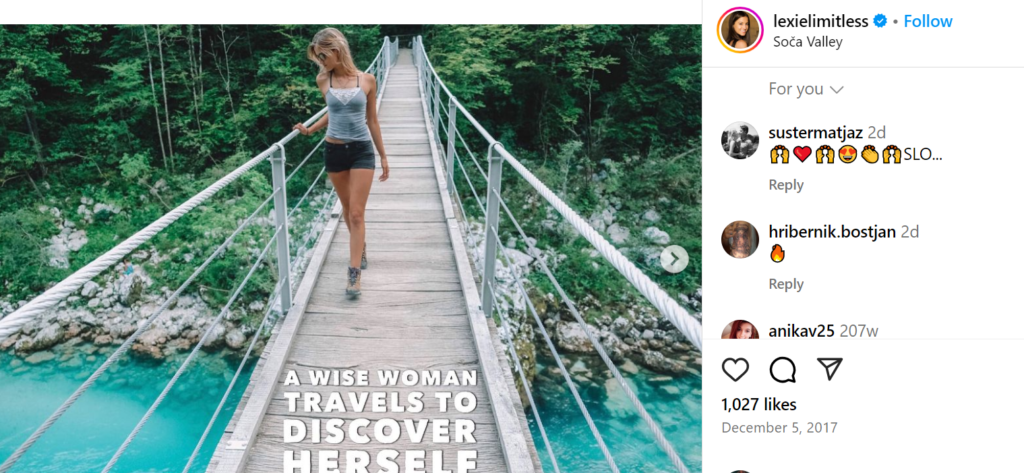Share post with paper plane icon
Image resolution: width=1024 pixels, height=473 pixels.
(x=829, y=370)
